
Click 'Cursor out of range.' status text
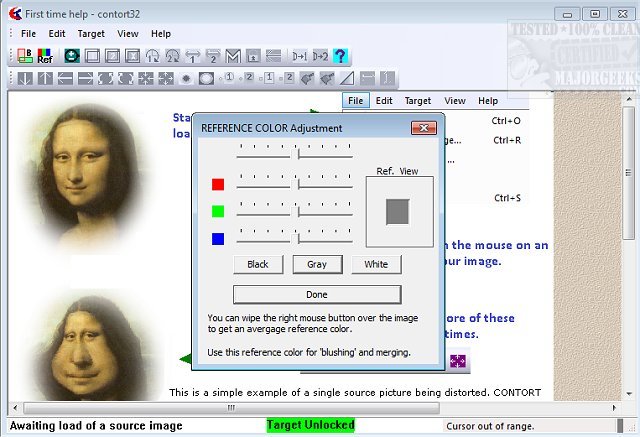pyautogui.click(x=490, y=426)
